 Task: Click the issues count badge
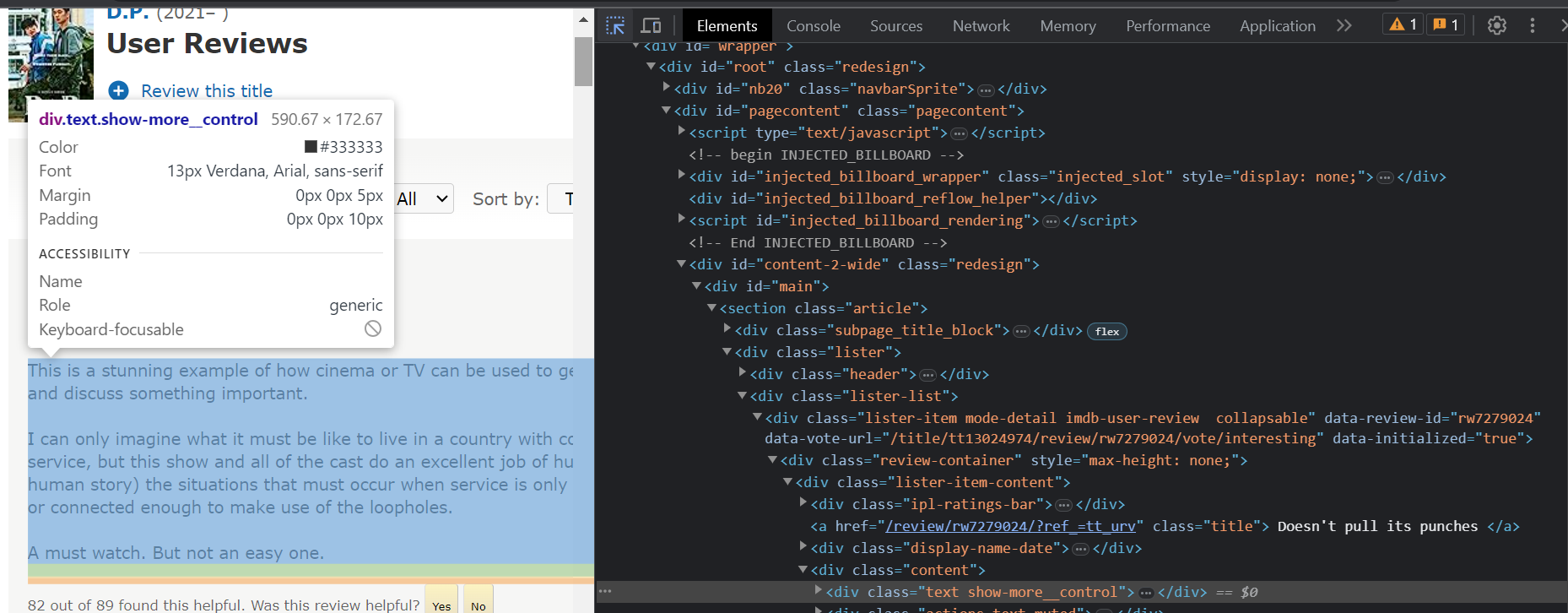1446,24
